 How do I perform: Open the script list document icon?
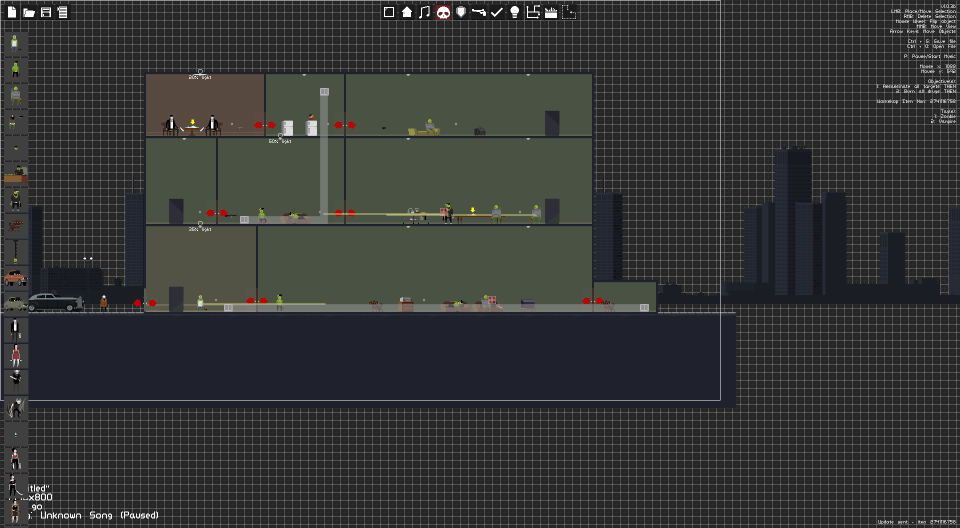(62, 12)
